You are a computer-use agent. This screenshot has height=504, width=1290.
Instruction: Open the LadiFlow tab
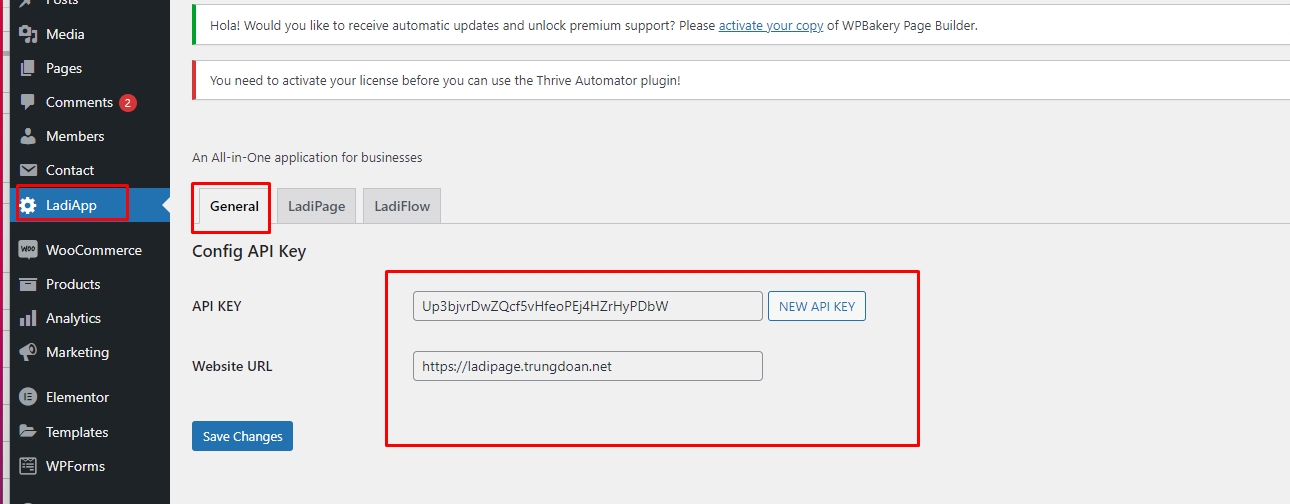pos(402,206)
